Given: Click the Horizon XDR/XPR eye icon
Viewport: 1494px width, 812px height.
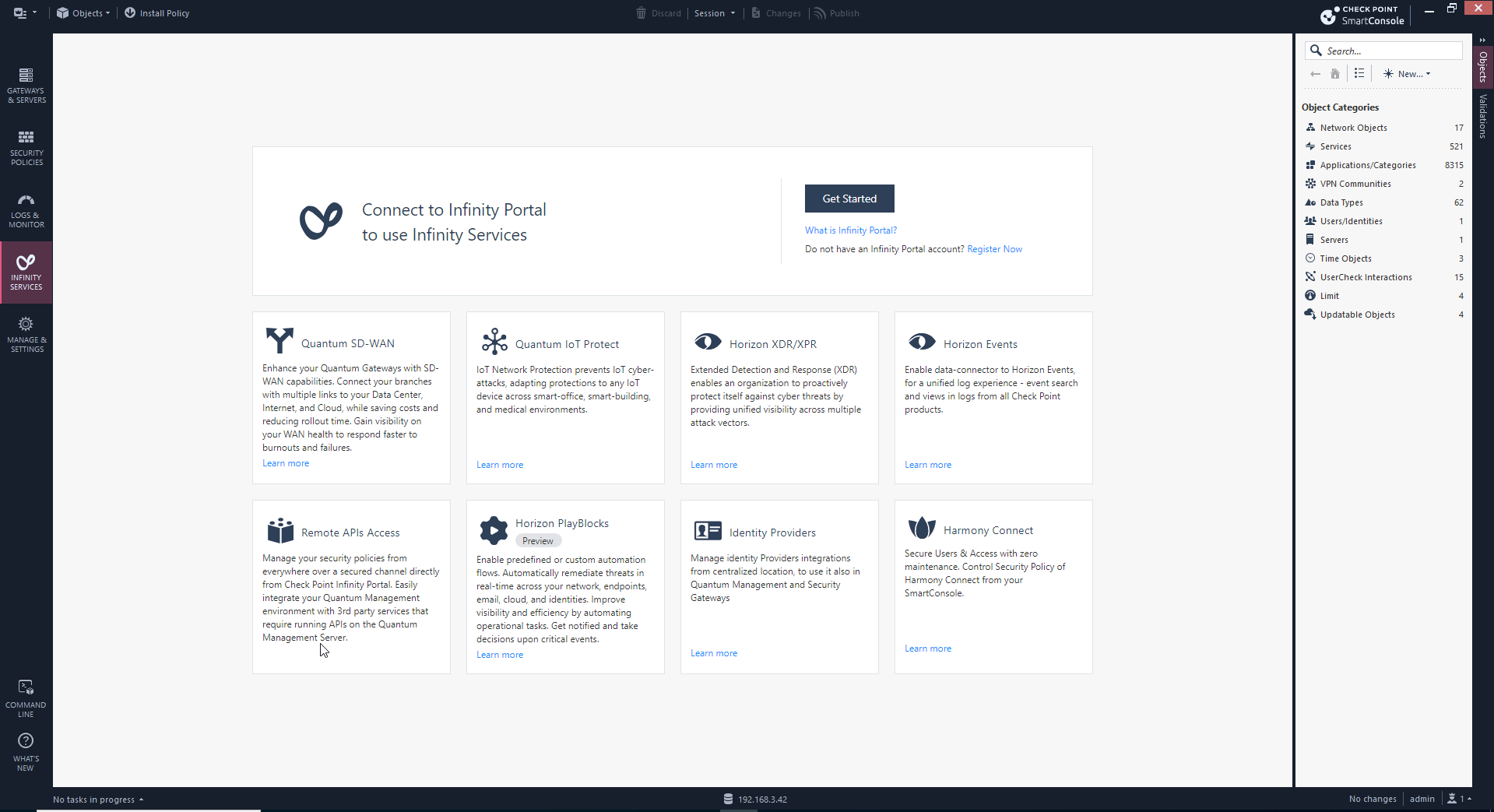Looking at the screenshot, I should click(x=708, y=342).
